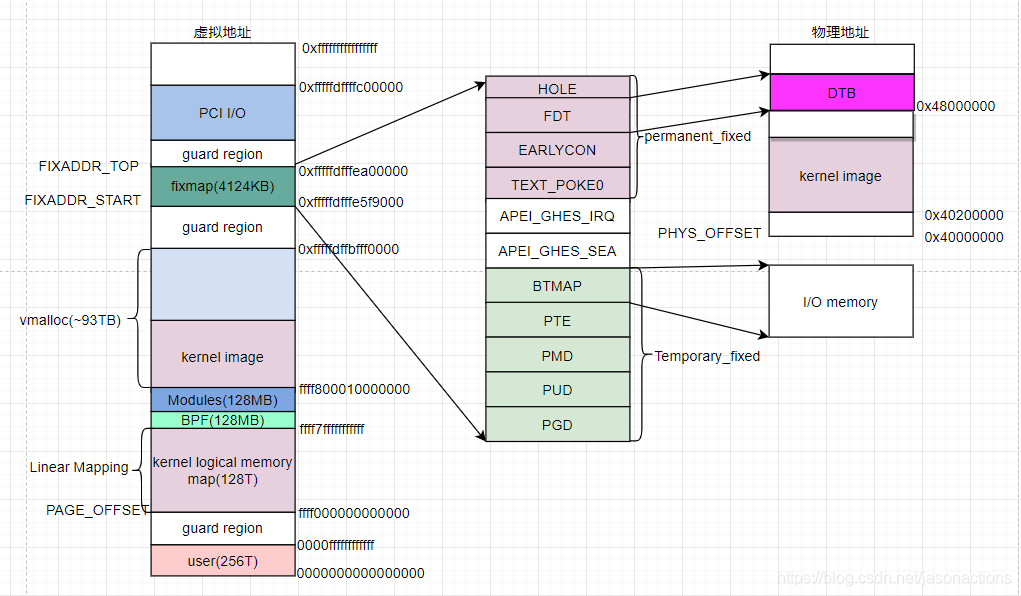
Task: Click guard region below PCI I/O
Action: tap(223, 154)
